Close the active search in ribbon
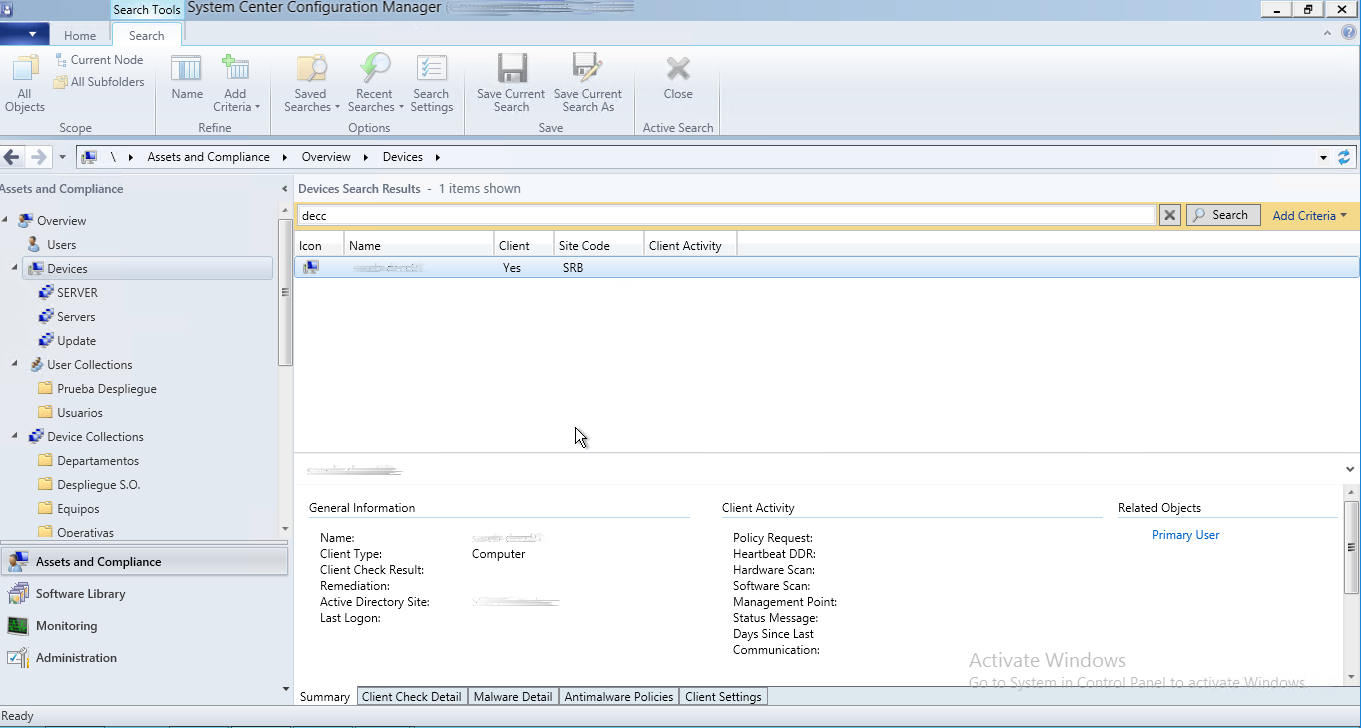This screenshot has width=1361, height=728. 678,70
